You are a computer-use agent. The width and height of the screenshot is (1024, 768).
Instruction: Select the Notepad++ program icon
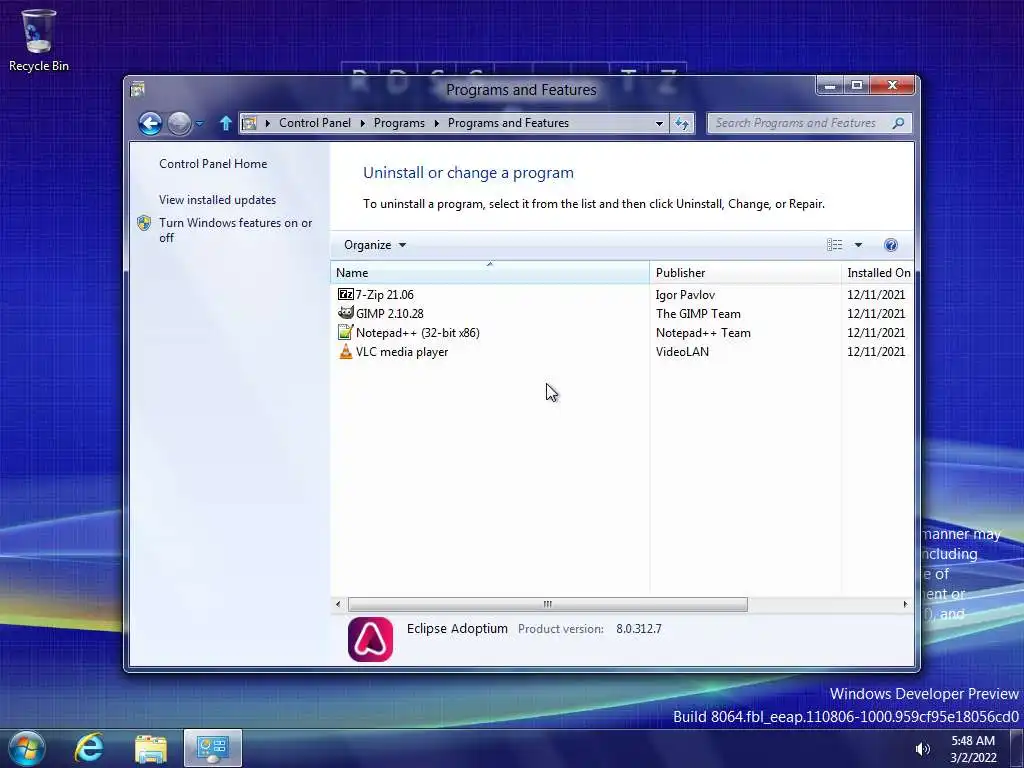[345, 332]
